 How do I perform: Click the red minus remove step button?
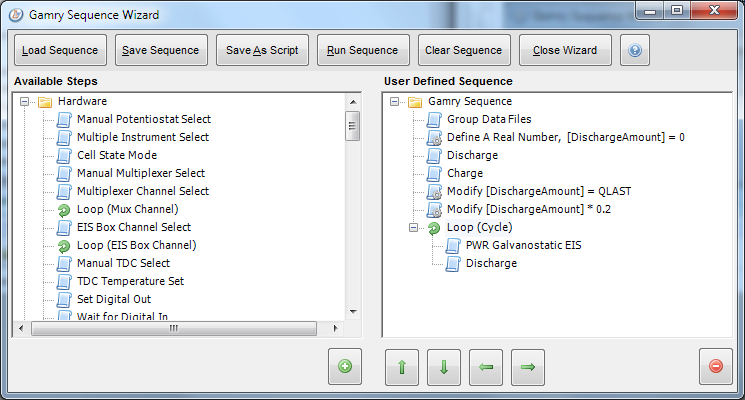(x=716, y=366)
